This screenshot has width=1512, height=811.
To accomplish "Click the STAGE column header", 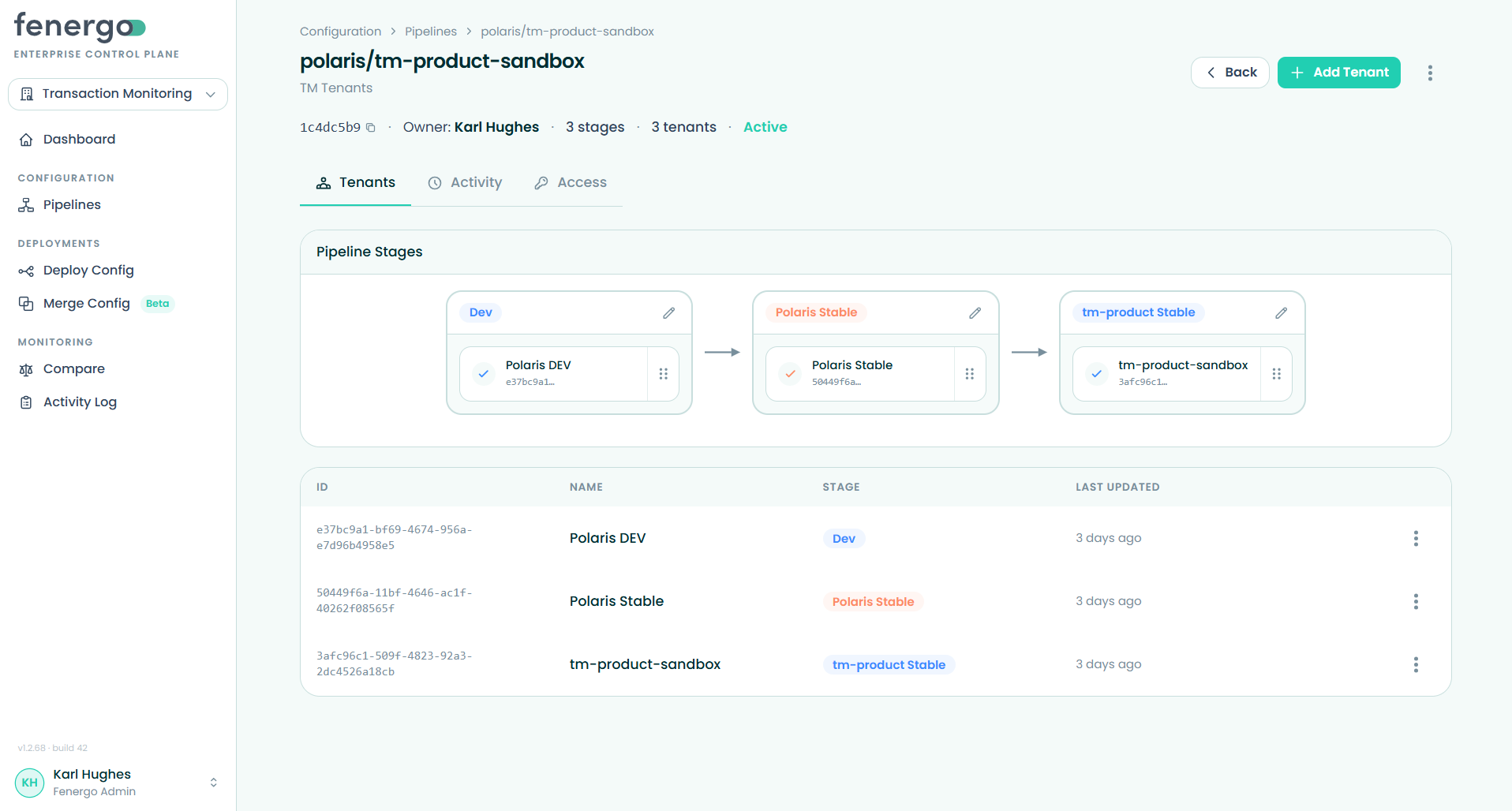I will coord(841,488).
